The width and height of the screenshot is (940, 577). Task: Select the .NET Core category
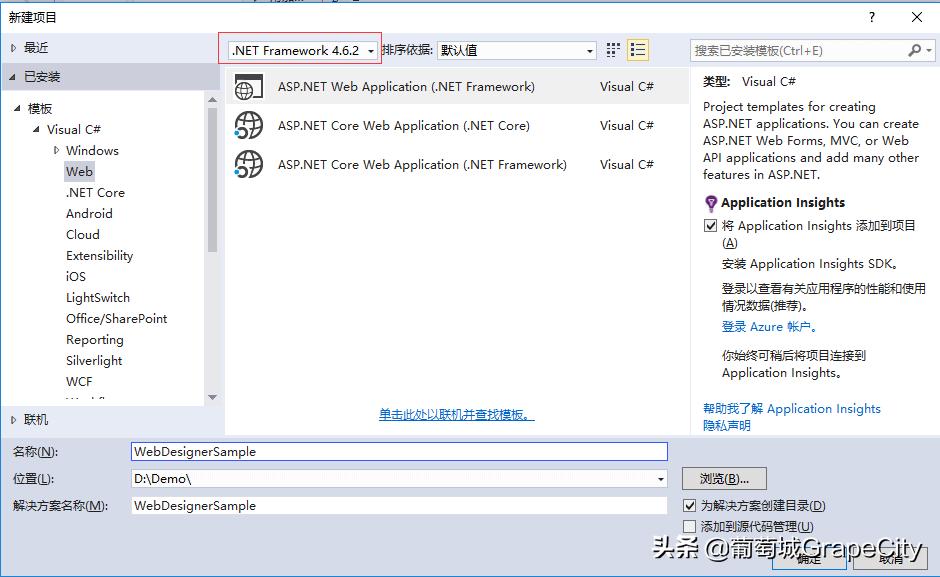coord(95,193)
